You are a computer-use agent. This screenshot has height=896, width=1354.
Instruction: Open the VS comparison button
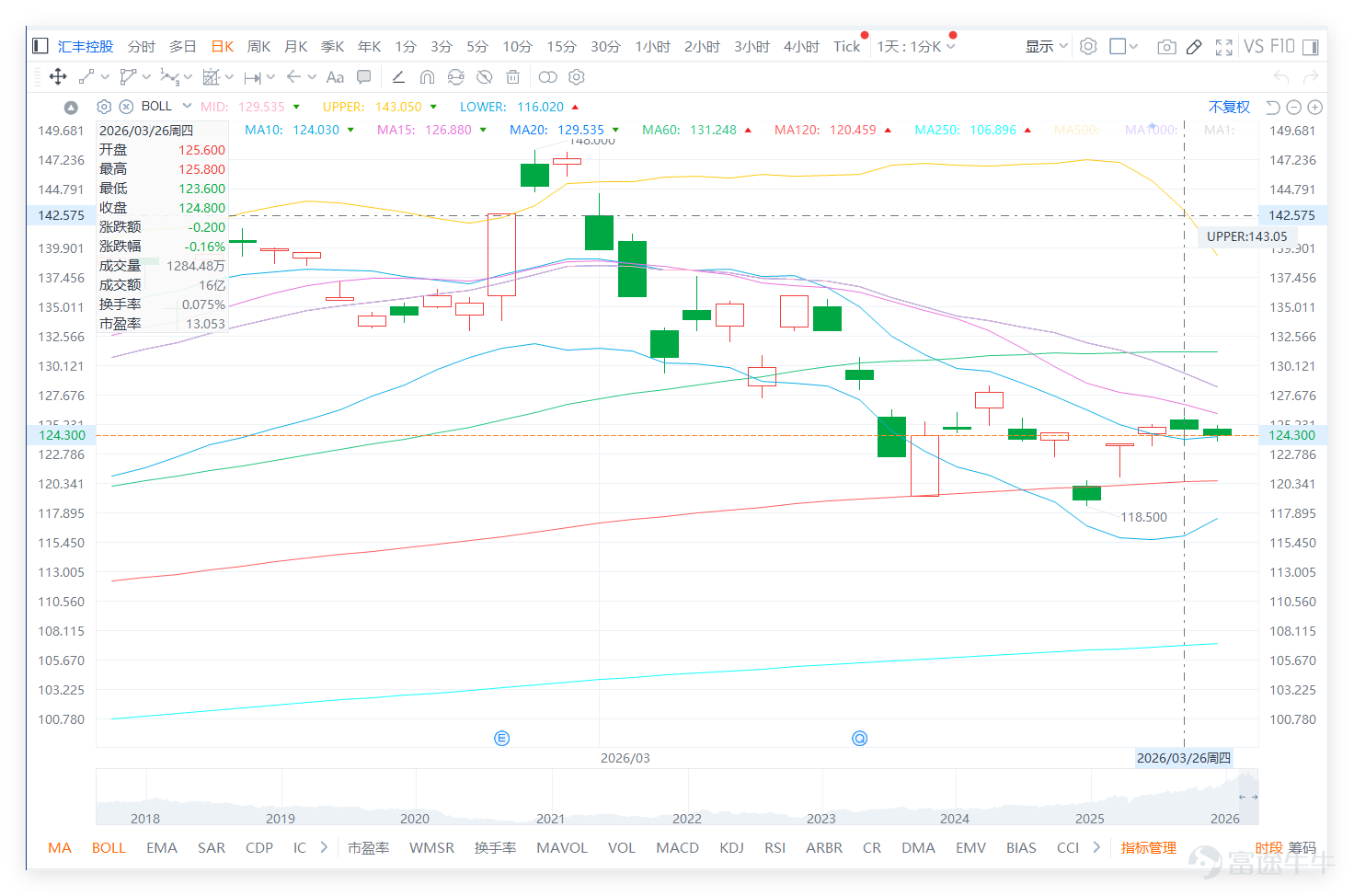tap(1254, 46)
